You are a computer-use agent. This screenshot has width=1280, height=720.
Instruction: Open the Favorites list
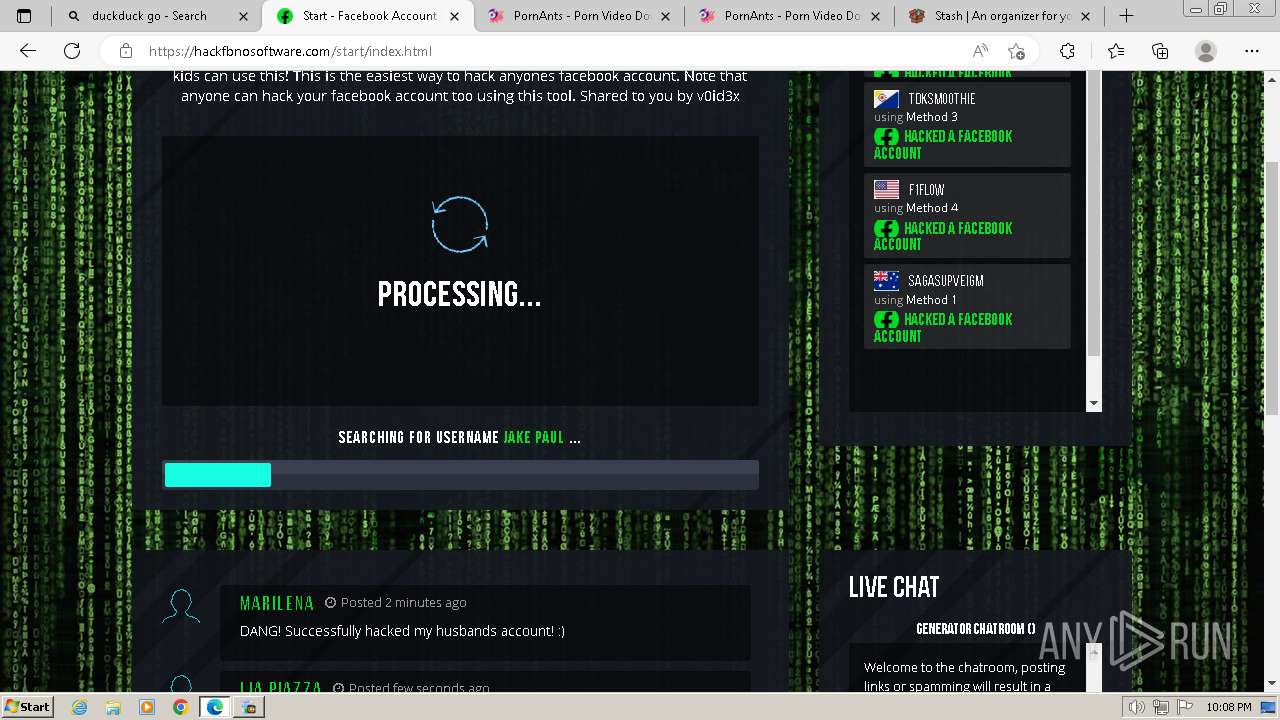coord(1116,51)
